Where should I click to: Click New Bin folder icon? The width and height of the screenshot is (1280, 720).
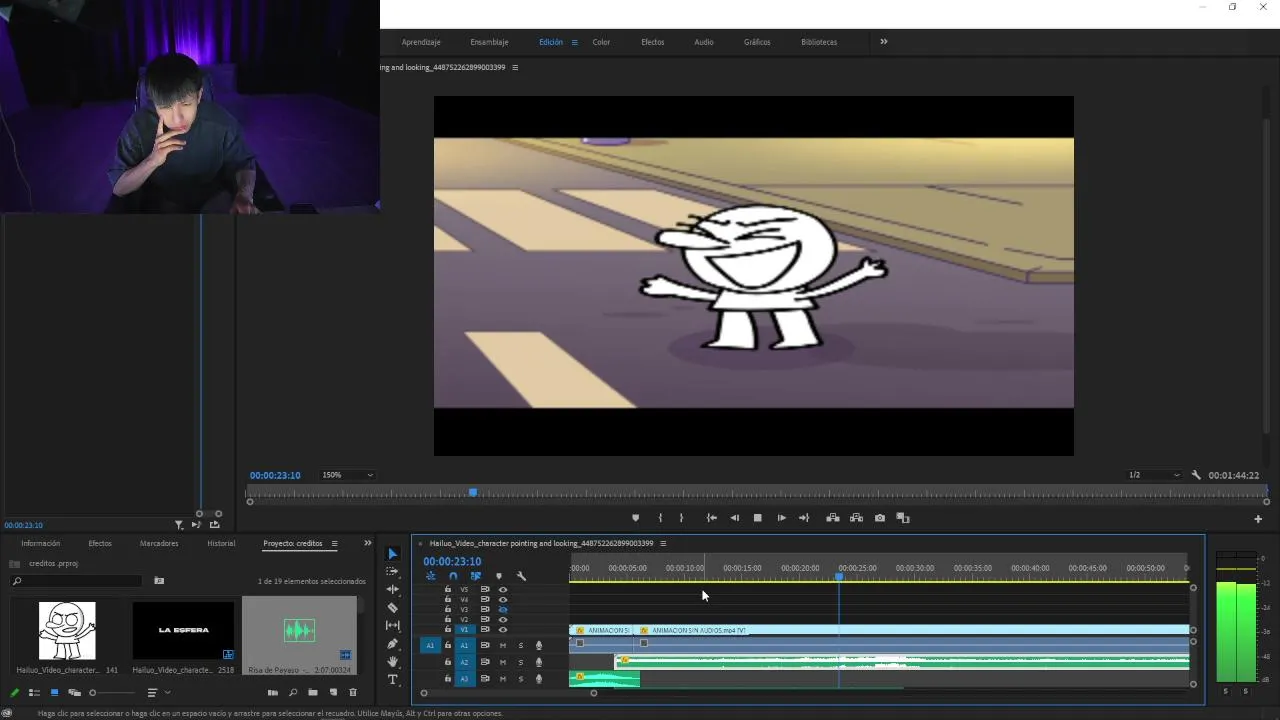[x=313, y=692]
